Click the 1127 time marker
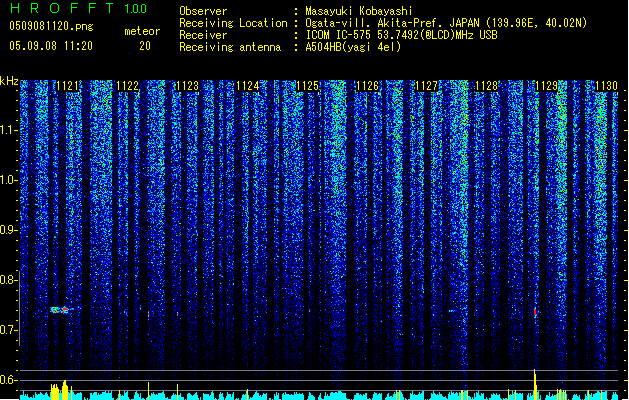 [426, 86]
